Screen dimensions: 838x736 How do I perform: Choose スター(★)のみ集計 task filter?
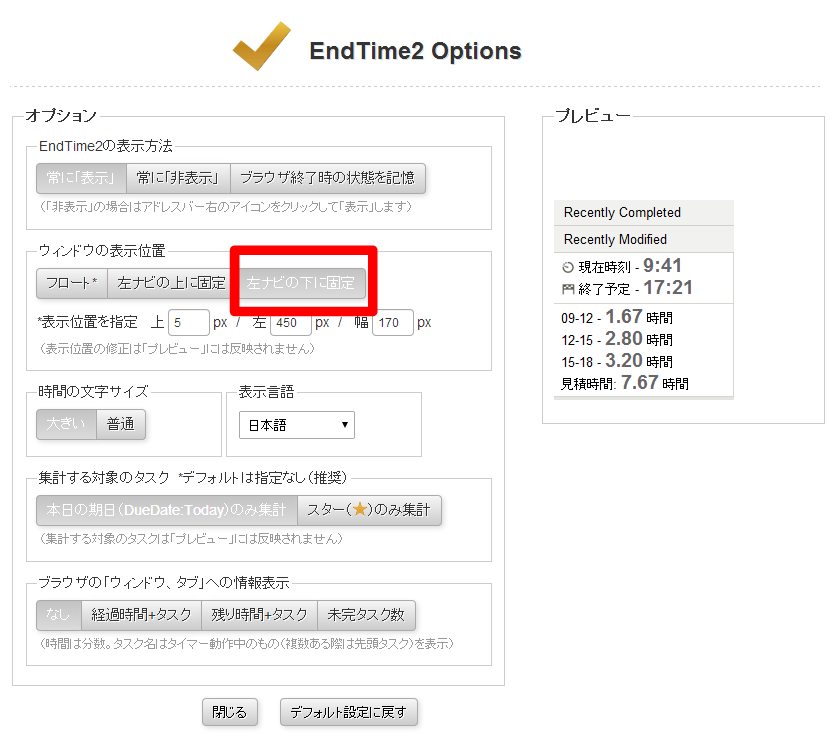(x=369, y=510)
